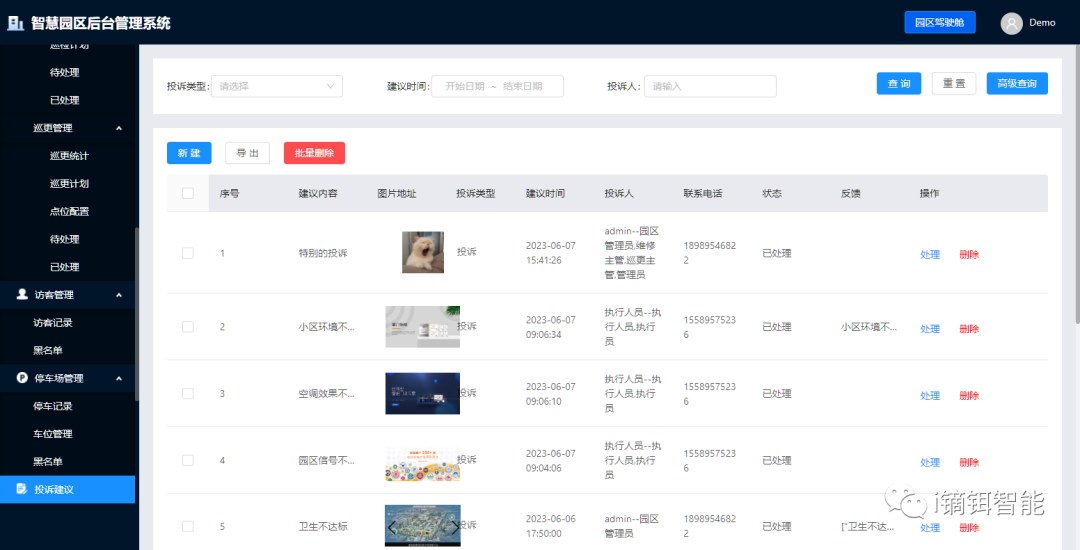The width and height of the screenshot is (1080, 550).
Task: Open the 投诉类型 dropdown
Action: click(x=277, y=86)
